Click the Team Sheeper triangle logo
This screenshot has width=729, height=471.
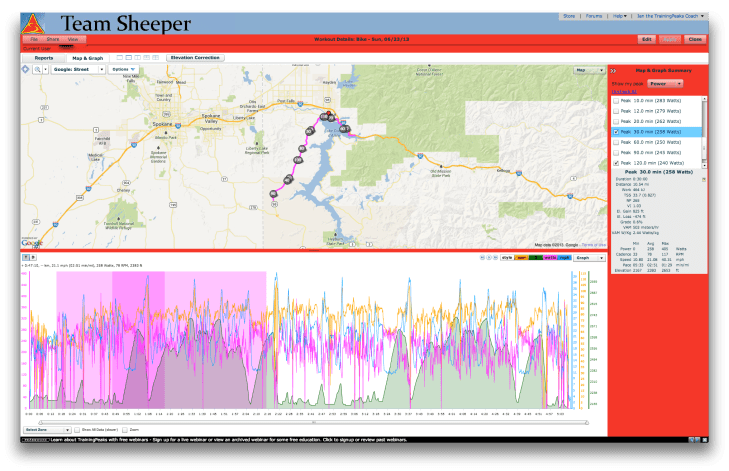33,24
